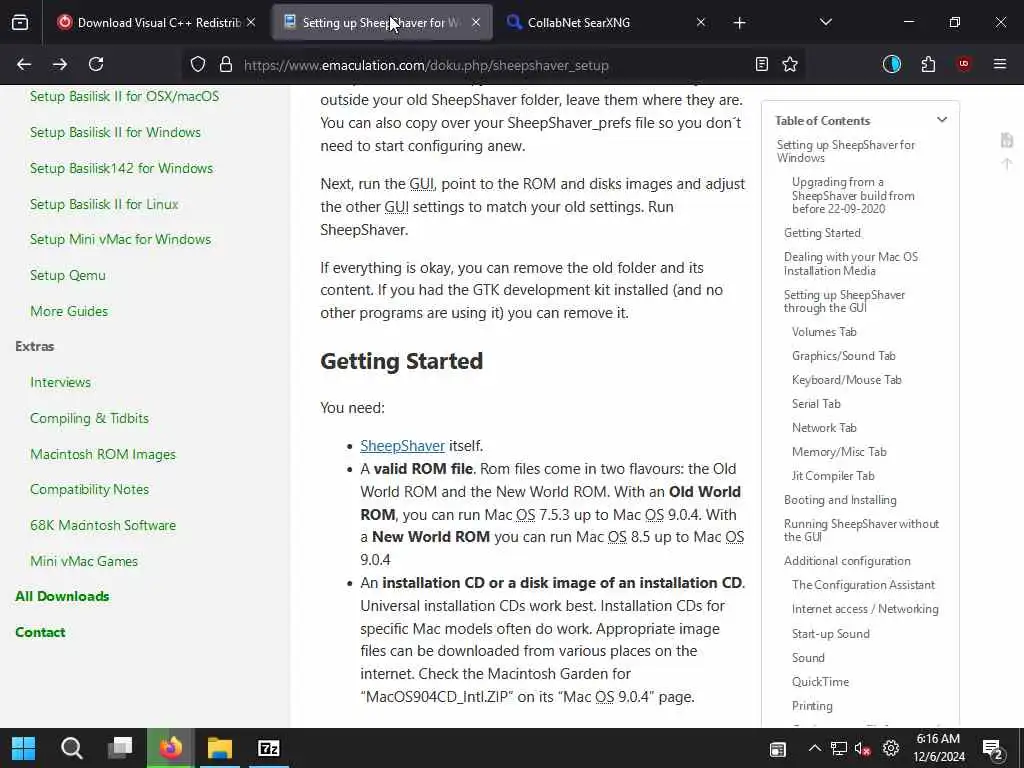Go forward to the next page

coord(59,64)
